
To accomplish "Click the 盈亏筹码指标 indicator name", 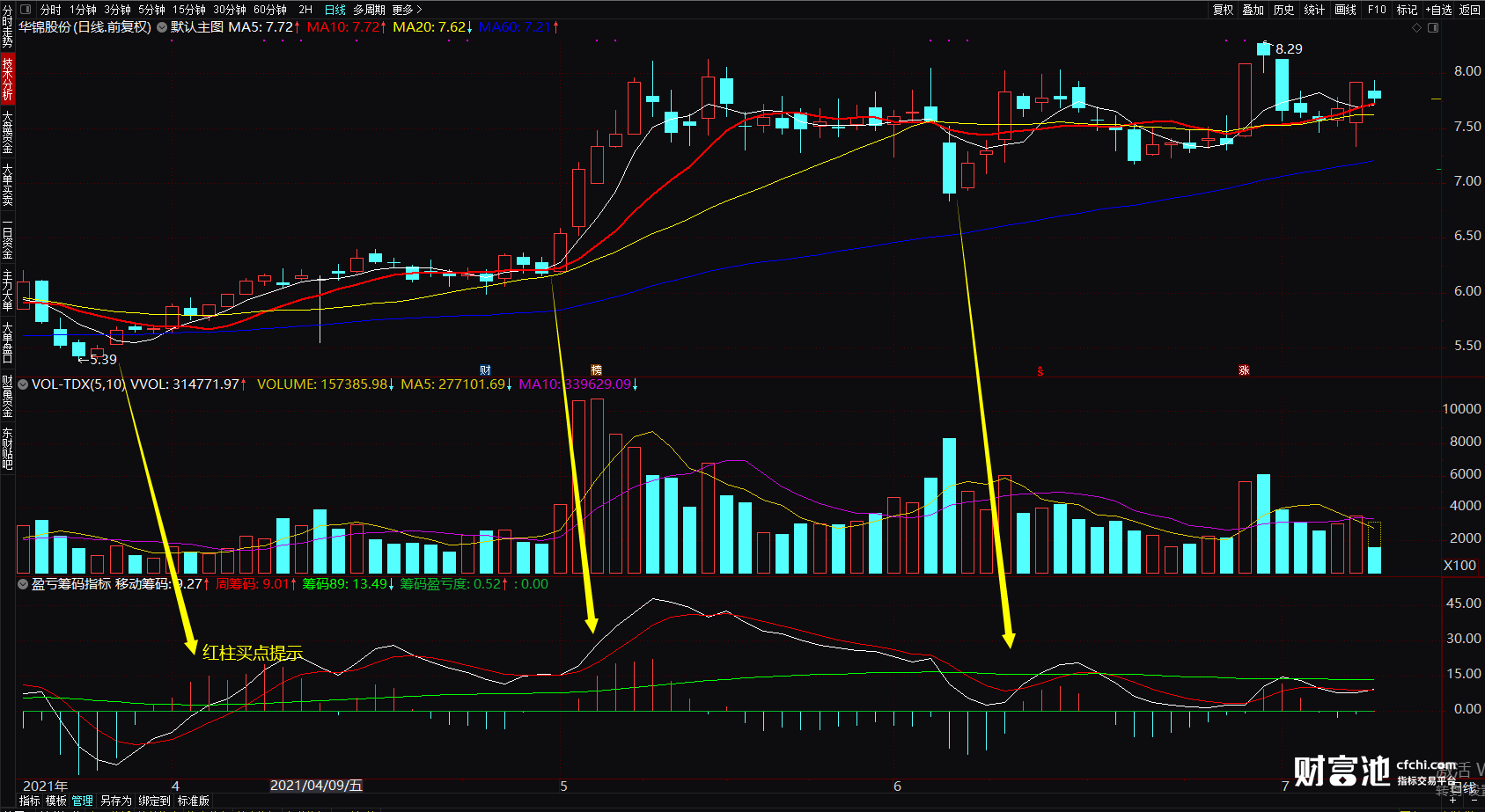I will (x=71, y=584).
